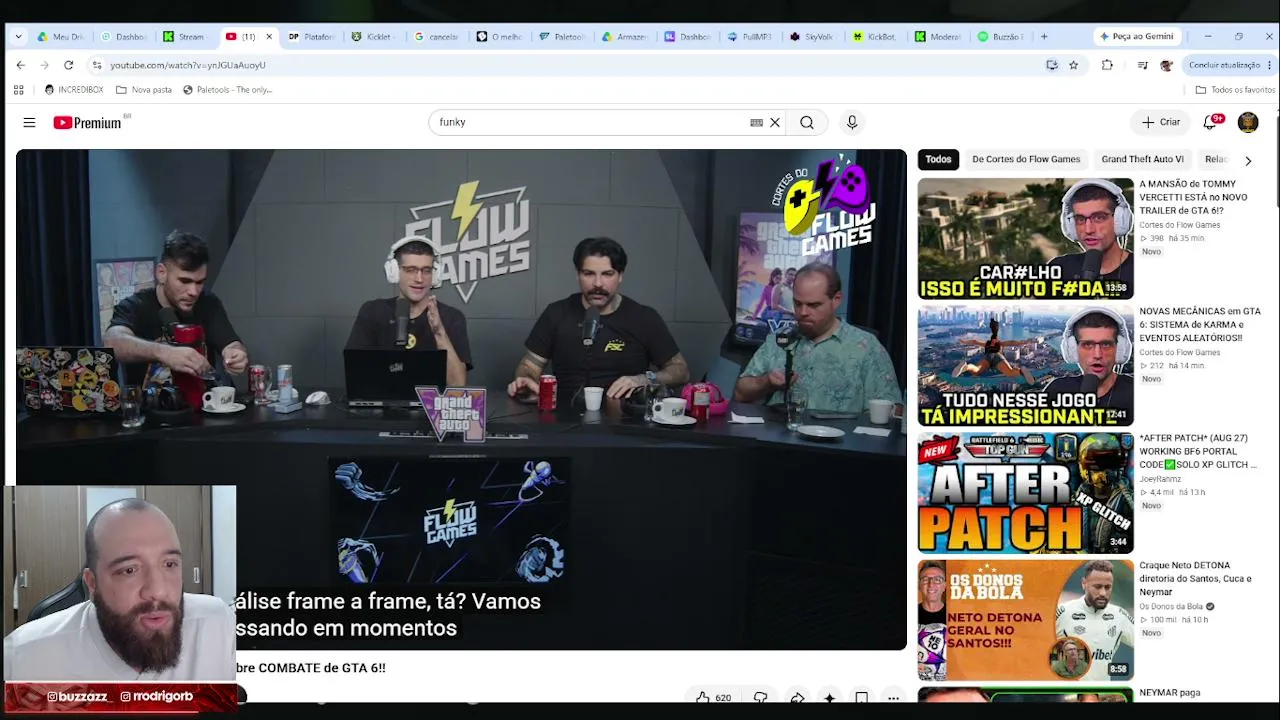Image resolution: width=1280 pixels, height=720 pixels.
Task: Open more actions (three dots) below the video
Action: 893,698
